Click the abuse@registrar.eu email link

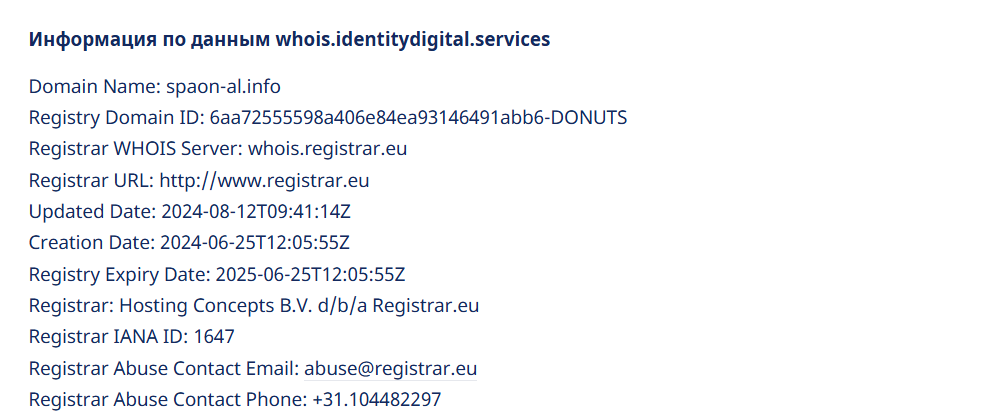click(390, 368)
